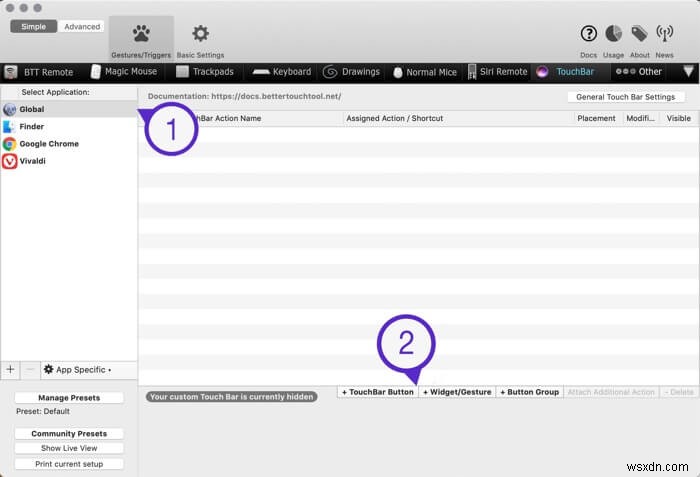Remove application with minus button

(30, 370)
